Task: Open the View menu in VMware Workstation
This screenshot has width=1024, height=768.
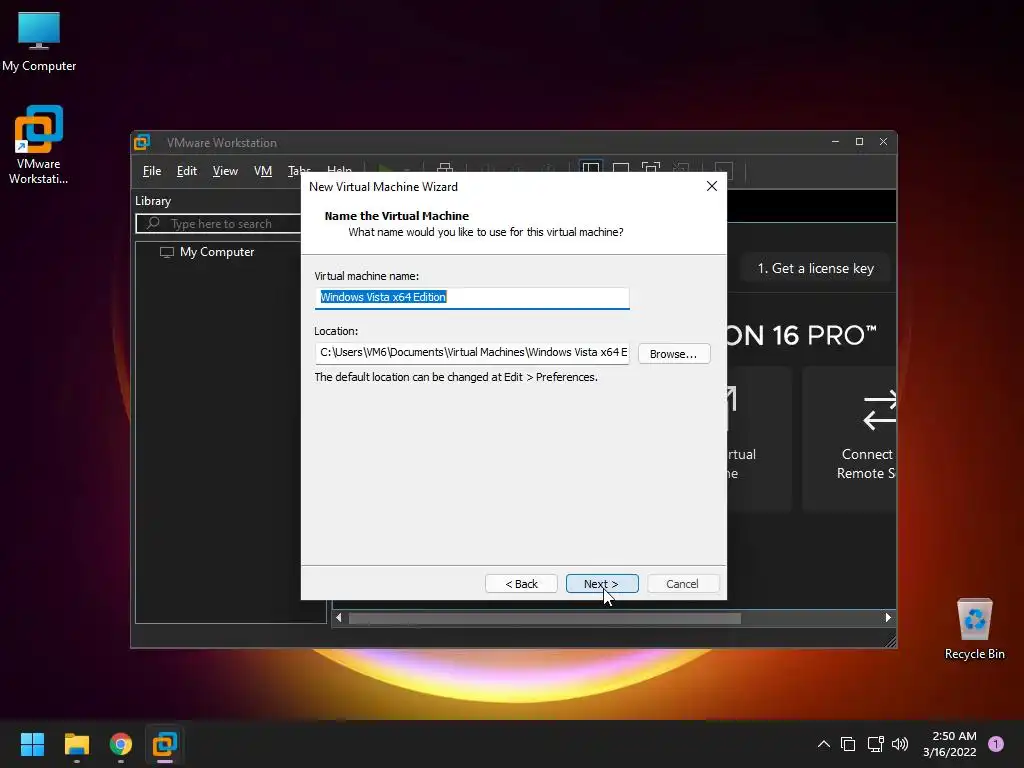Action: [x=225, y=171]
